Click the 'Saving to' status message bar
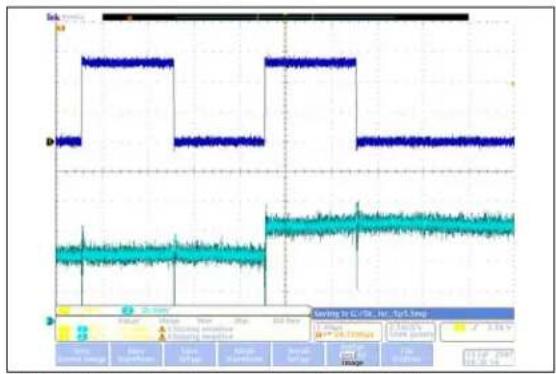This screenshot has width=556, height=374. tap(413, 314)
